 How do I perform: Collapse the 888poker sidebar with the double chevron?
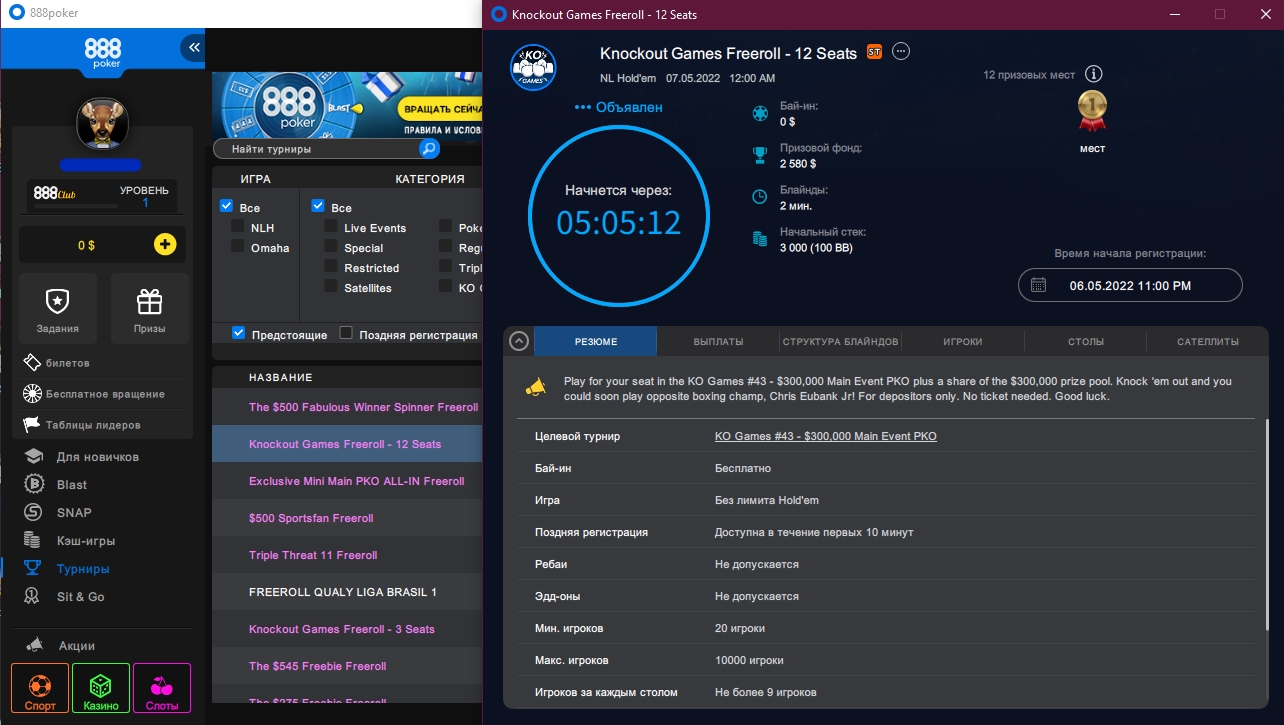[x=193, y=47]
